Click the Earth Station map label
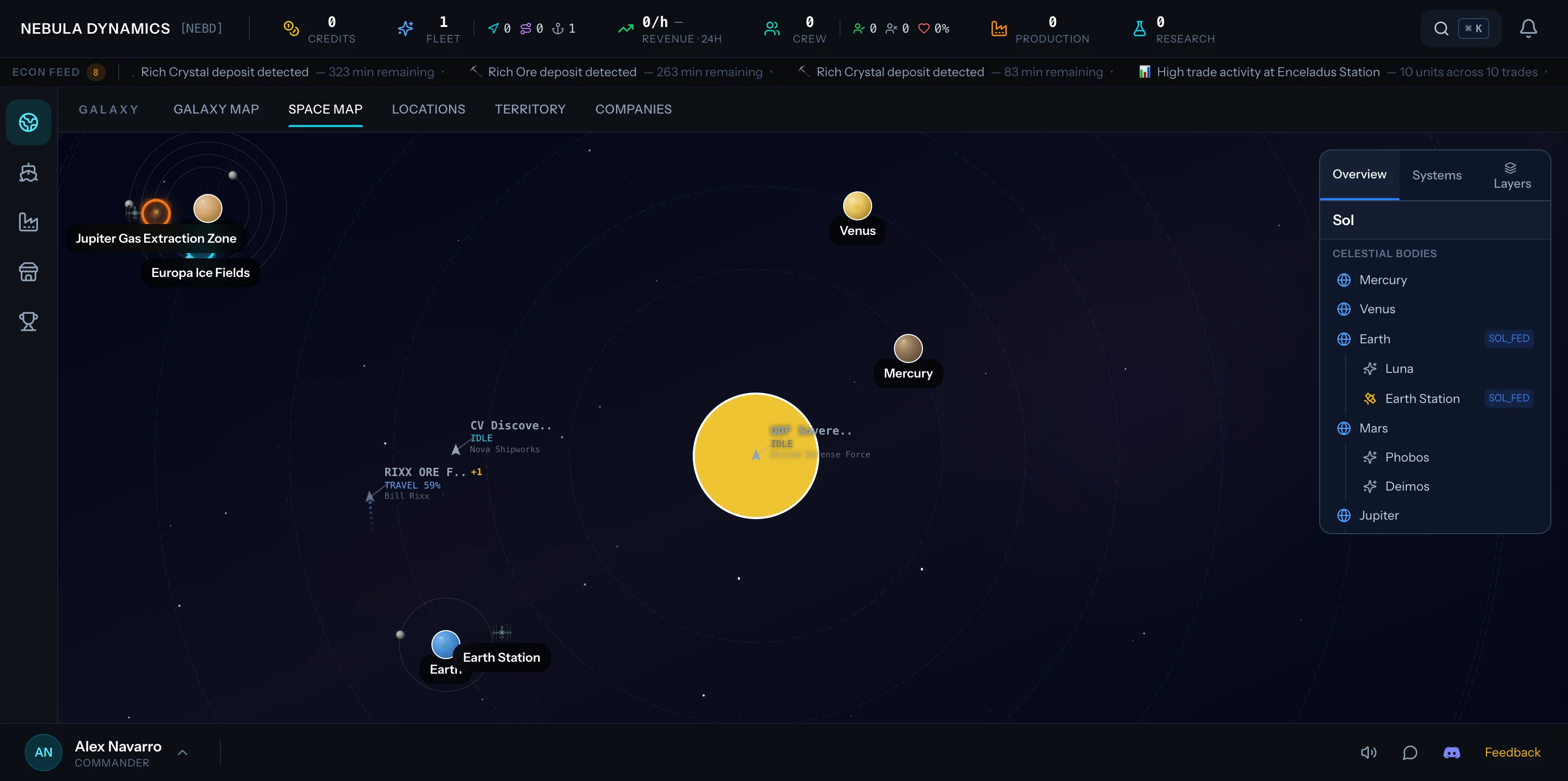Viewport: 1568px width, 781px height. pos(501,658)
